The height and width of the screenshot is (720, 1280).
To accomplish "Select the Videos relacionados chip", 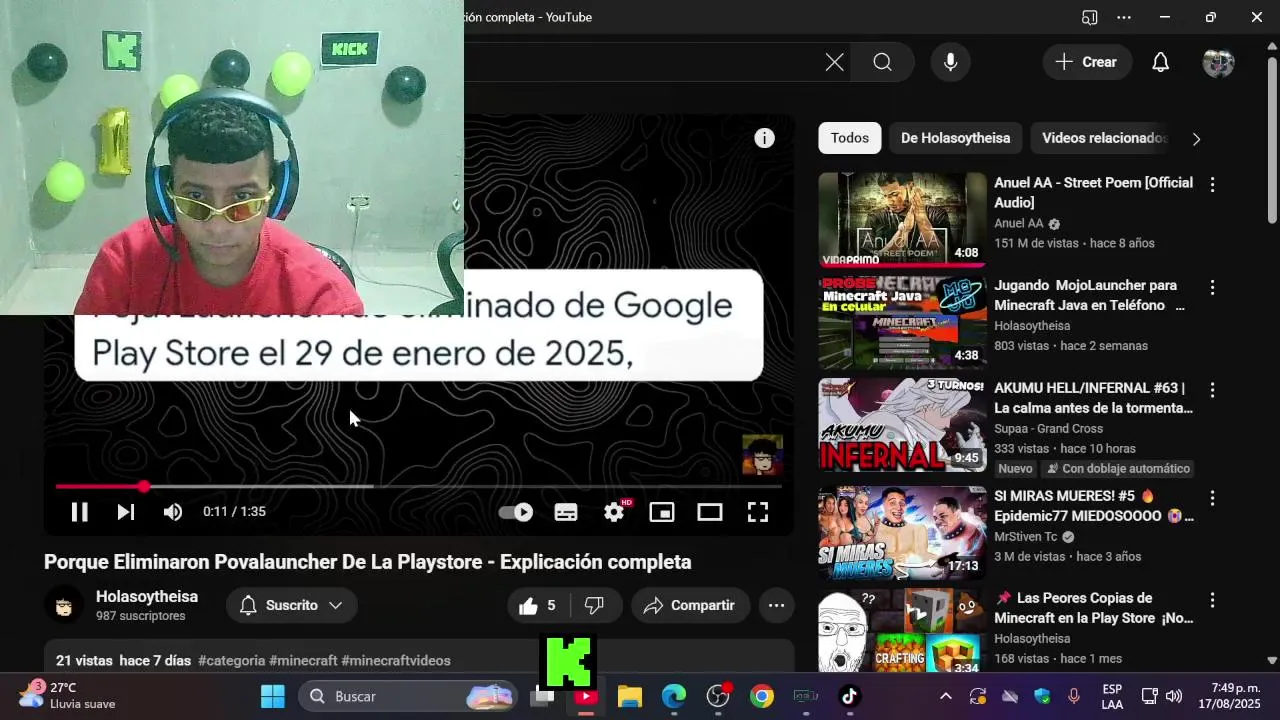I will coord(1104,138).
